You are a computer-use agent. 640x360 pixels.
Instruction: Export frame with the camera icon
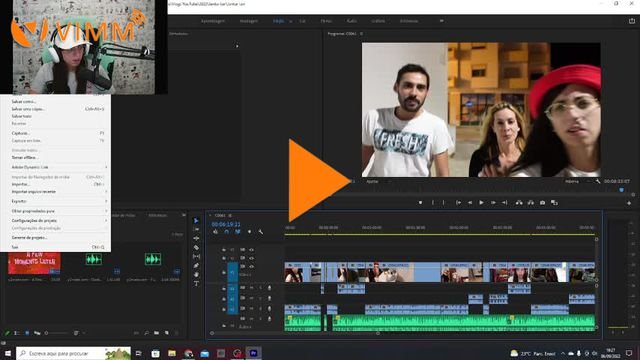point(542,202)
